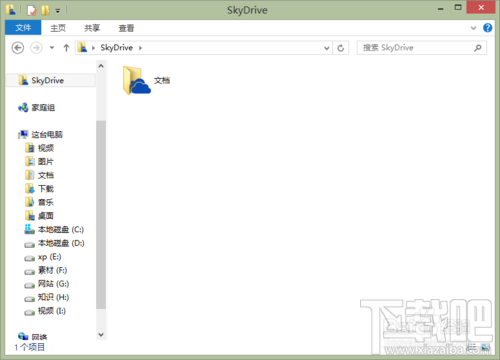Viewport: 500px width, 360px height.
Task: Switch to the 共享 ribbon tab
Action: point(92,28)
